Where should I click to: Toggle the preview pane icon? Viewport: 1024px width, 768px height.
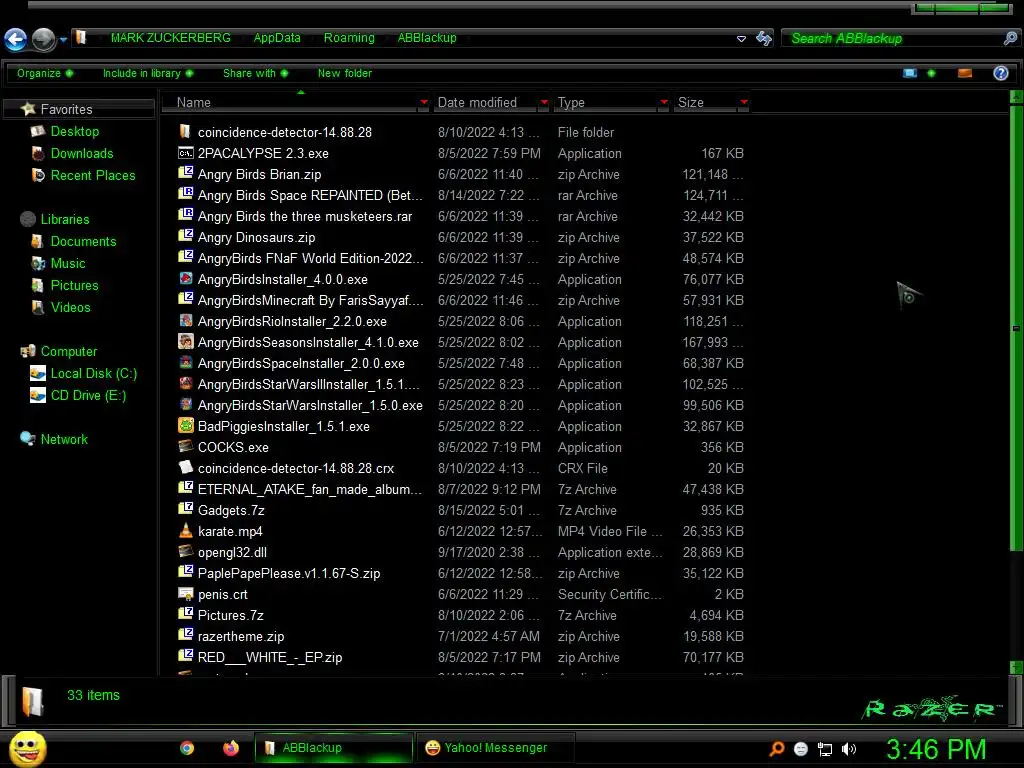coord(965,73)
